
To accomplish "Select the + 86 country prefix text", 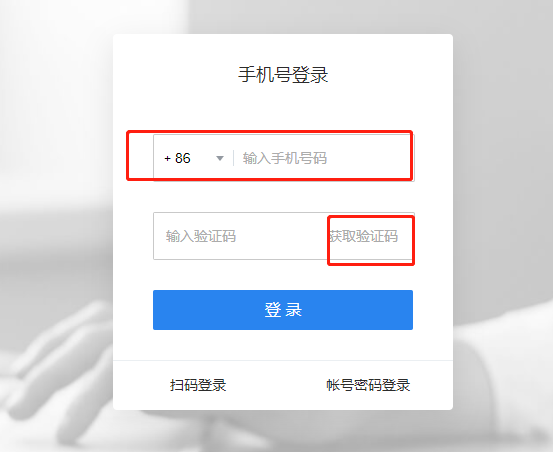I will 177,158.
